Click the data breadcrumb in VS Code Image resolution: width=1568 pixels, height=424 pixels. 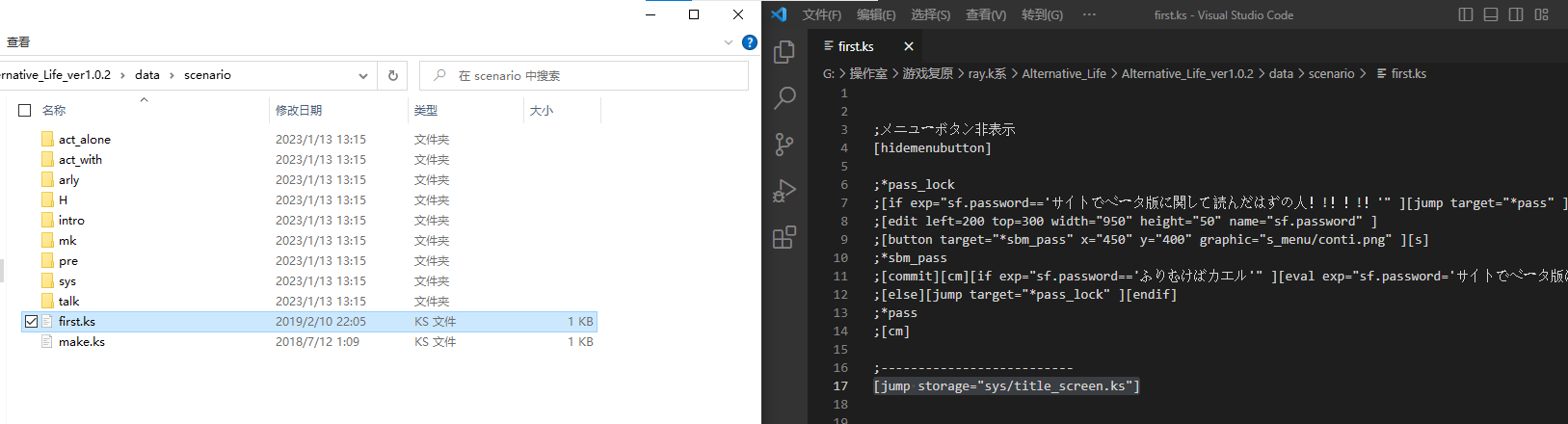[x=1281, y=73]
